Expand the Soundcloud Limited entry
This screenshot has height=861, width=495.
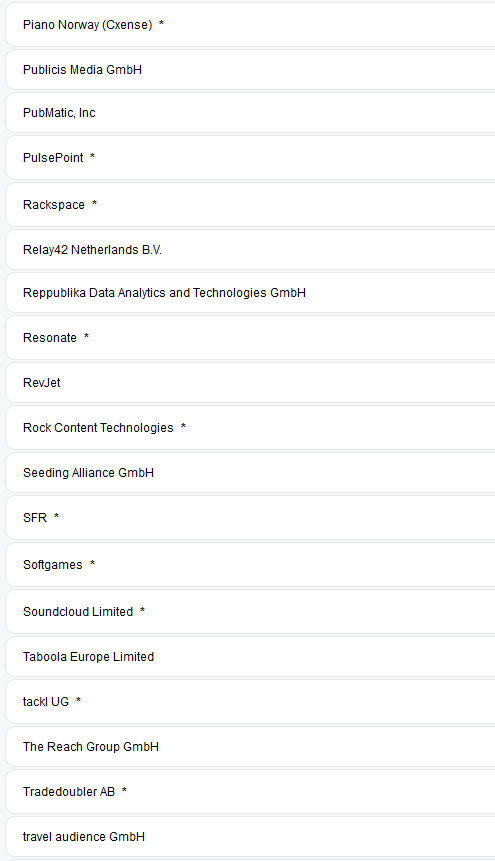(x=251, y=612)
